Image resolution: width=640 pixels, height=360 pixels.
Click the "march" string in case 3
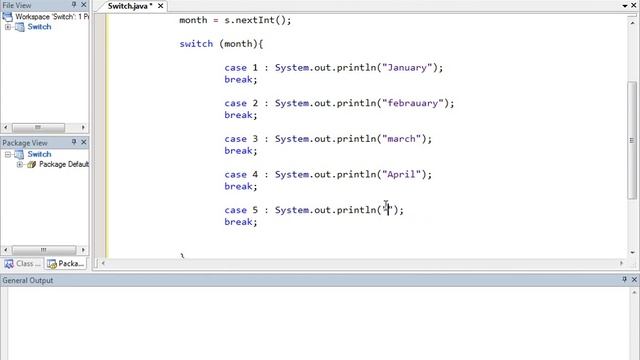tap(401, 139)
